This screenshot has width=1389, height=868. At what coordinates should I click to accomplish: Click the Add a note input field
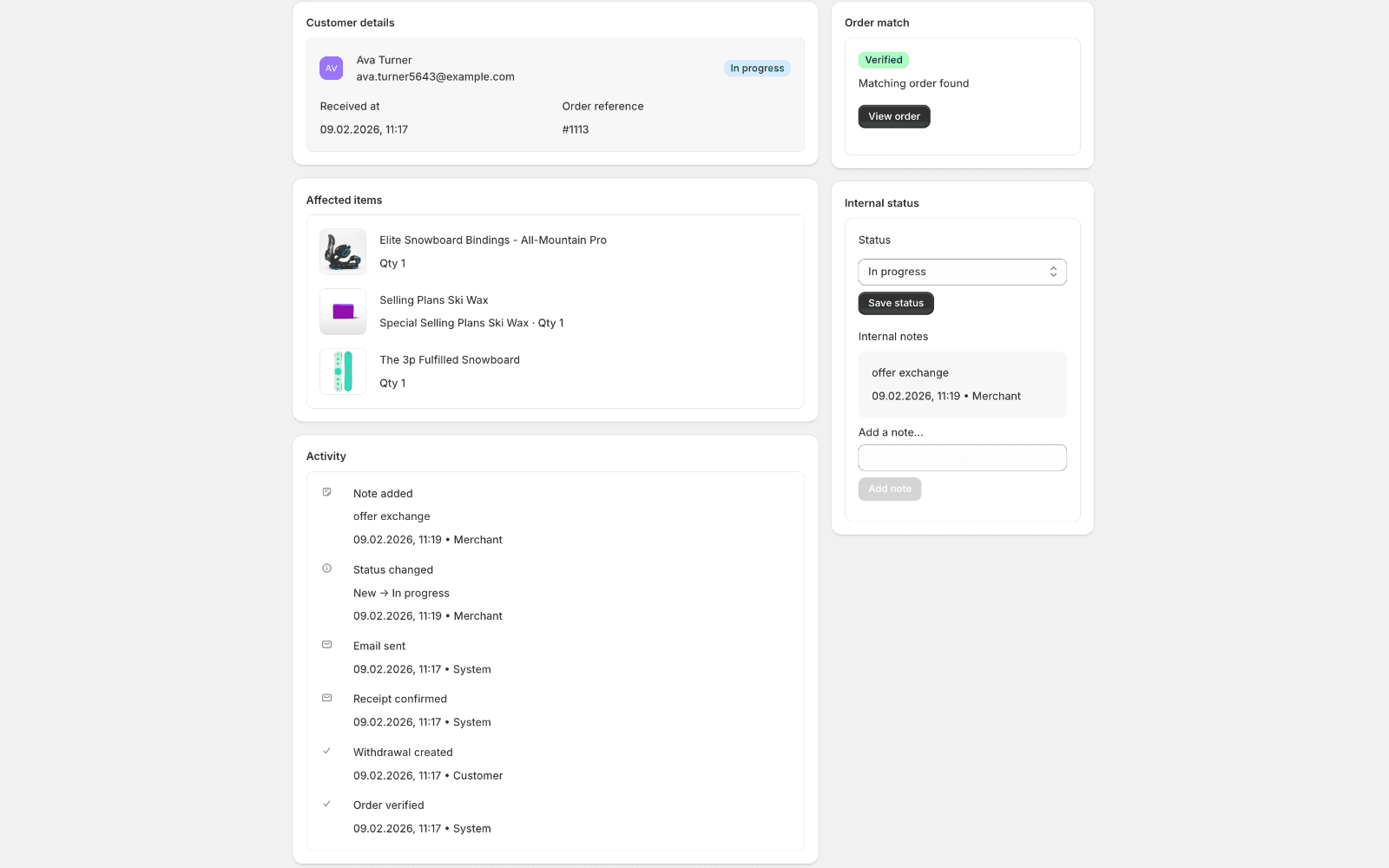(x=962, y=457)
